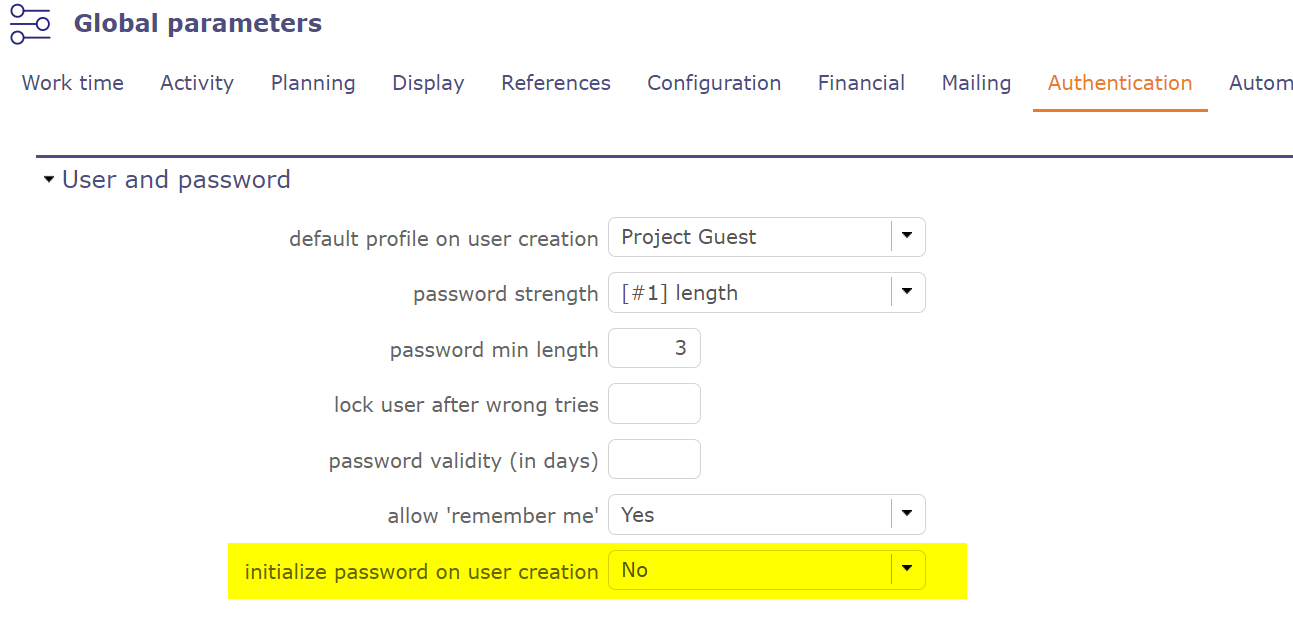This screenshot has height=617, width=1293.
Task: Click the password validity in days field
Action: 654,460
